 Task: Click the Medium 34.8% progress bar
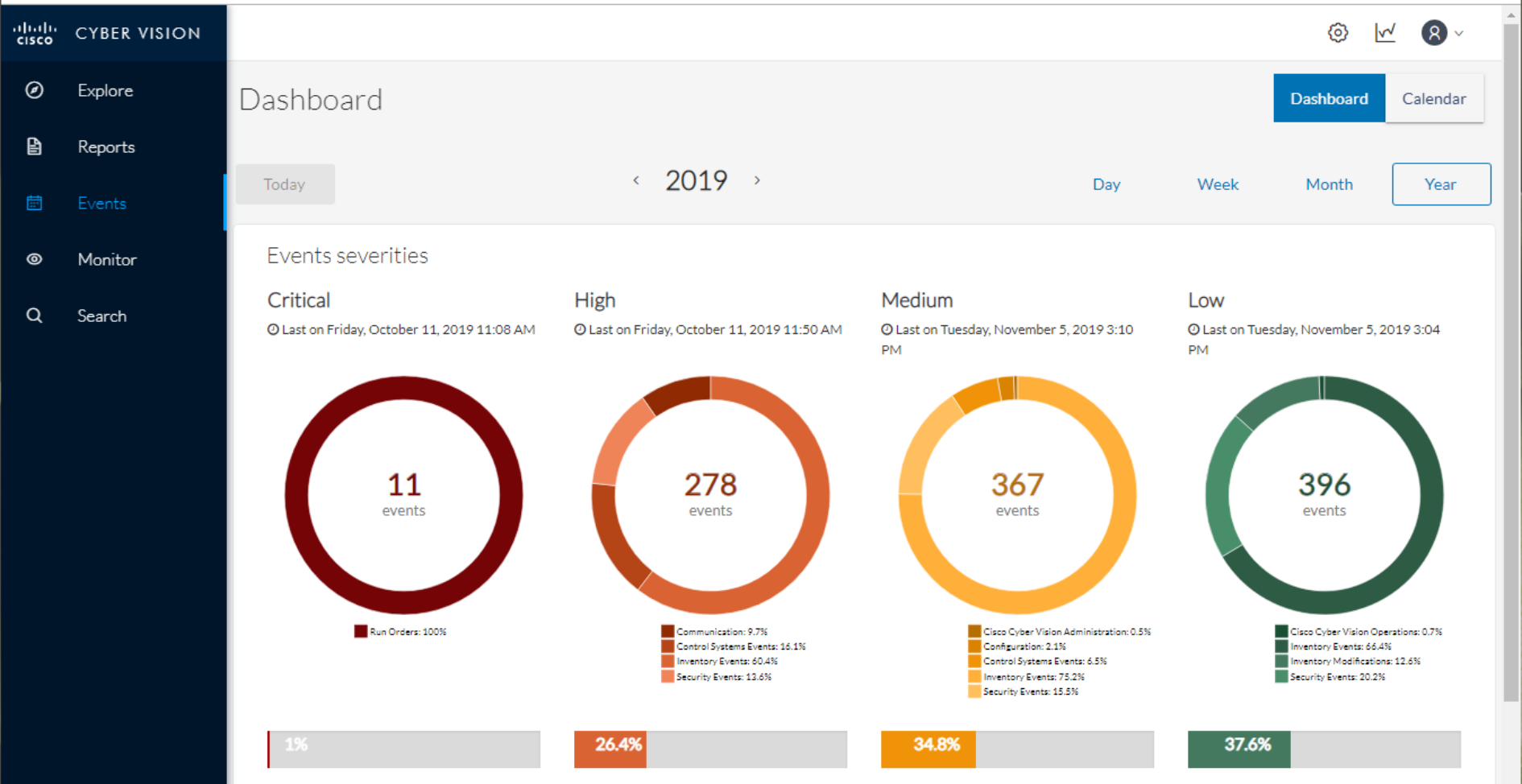(x=1017, y=749)
